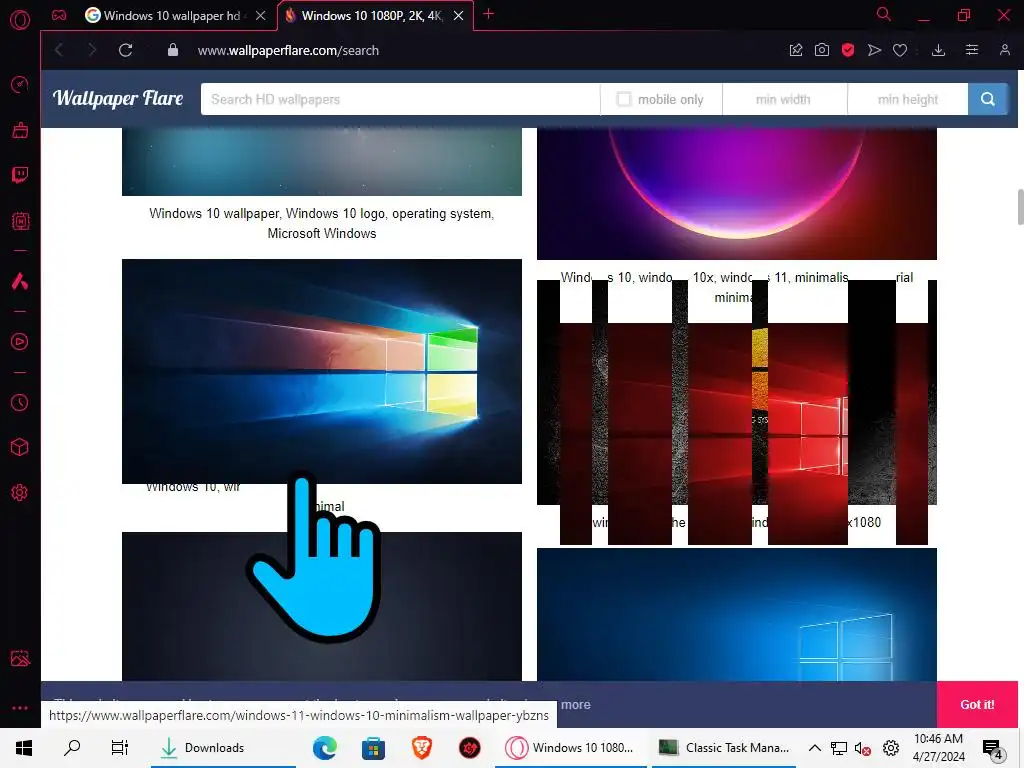Viewport: 1024px width, 768px height.
Task: Search in tabs magnifier icon
Action: [x=884, y=14]
